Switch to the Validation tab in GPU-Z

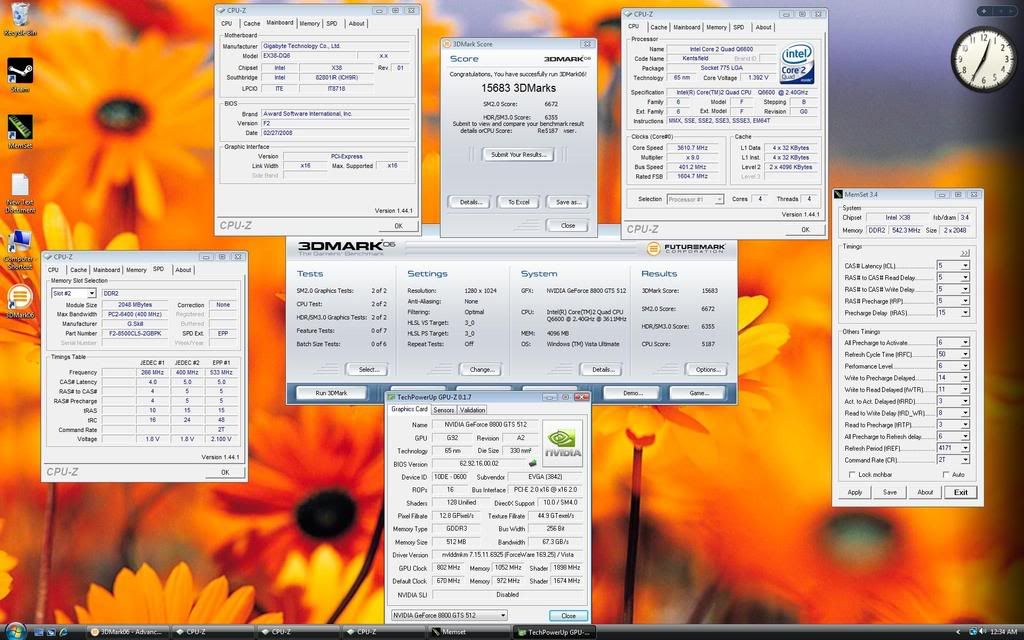coord(472,410)
